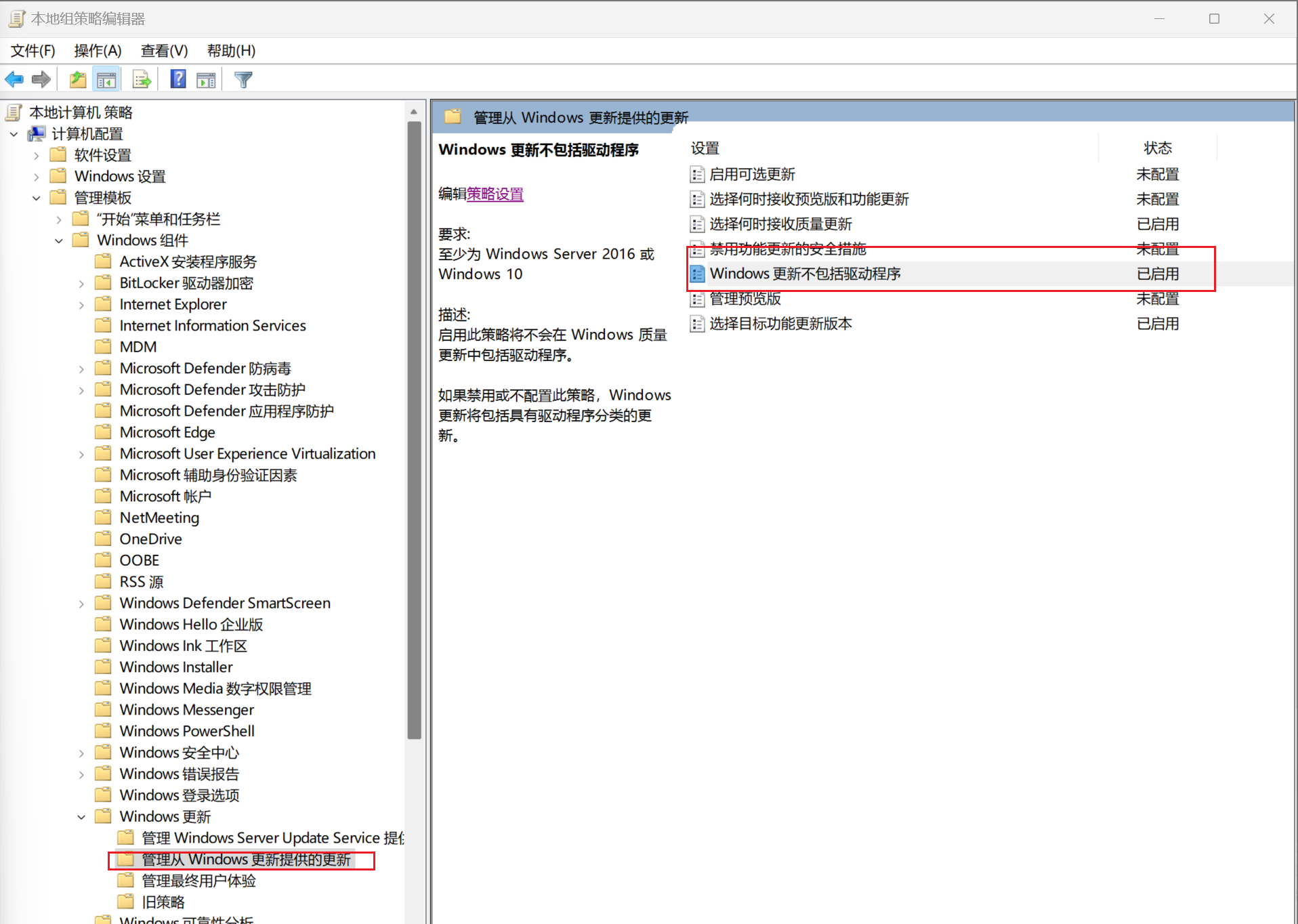Collapse the Windows 更新 node

point(81,817)
